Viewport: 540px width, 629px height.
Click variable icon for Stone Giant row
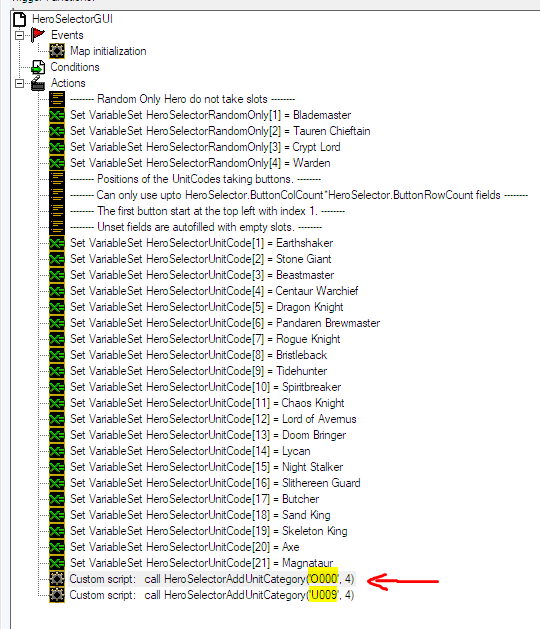point(57,259)
